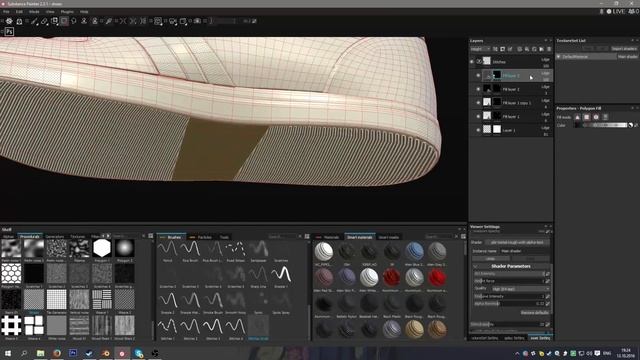Click the Brushes shelf search field
640x360 pixels.
point(282,236)
